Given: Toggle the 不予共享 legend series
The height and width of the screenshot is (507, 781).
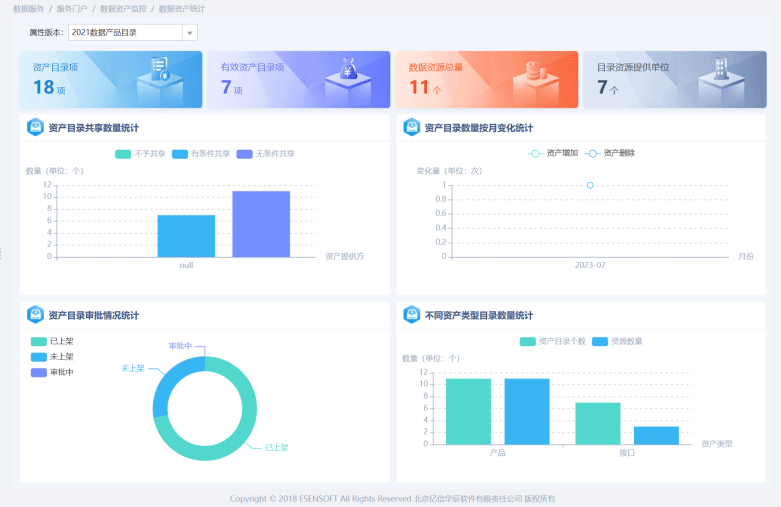Looking at the screenshot, I should pyautogui.click(x=140, y=154).
